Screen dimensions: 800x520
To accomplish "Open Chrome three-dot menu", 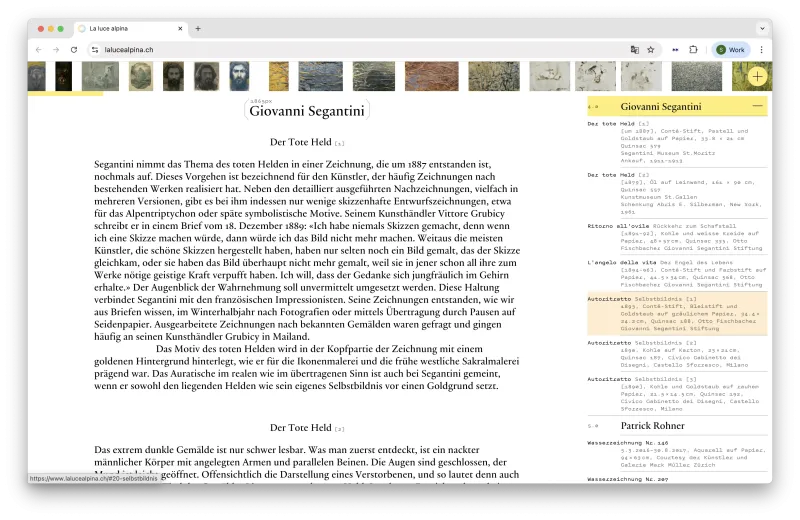I will tap(761, 49).
